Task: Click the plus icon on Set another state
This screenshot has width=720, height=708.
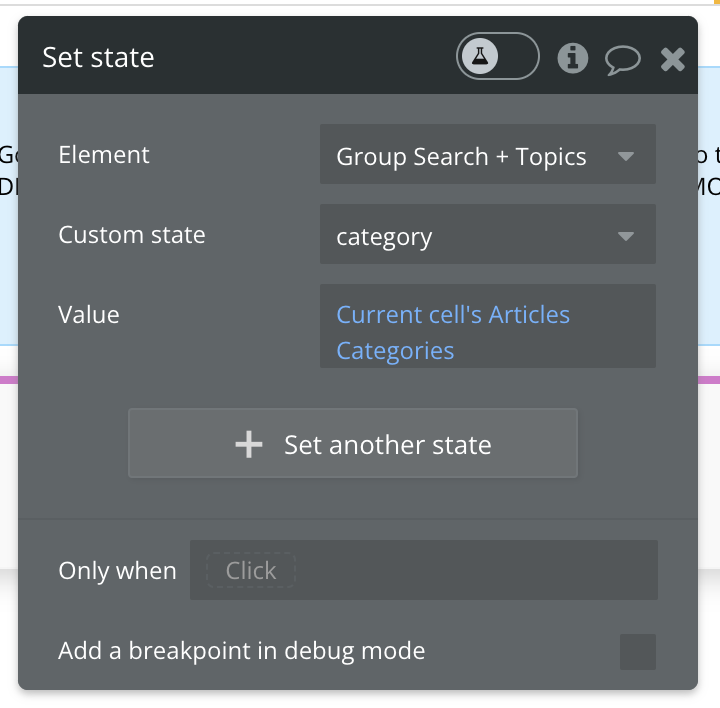Action: (x=248, y=444)
